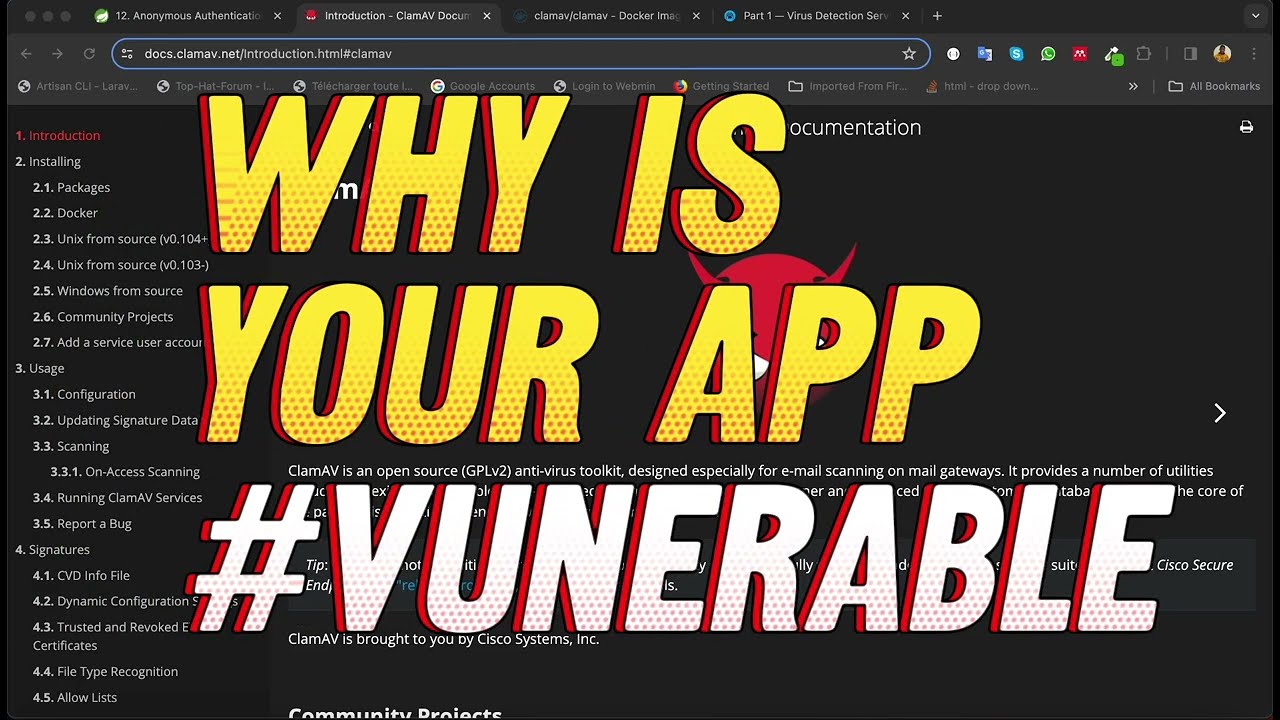Go to 2.1. Packages page
Screen dimensions: 1280x720
pos(71,187)
